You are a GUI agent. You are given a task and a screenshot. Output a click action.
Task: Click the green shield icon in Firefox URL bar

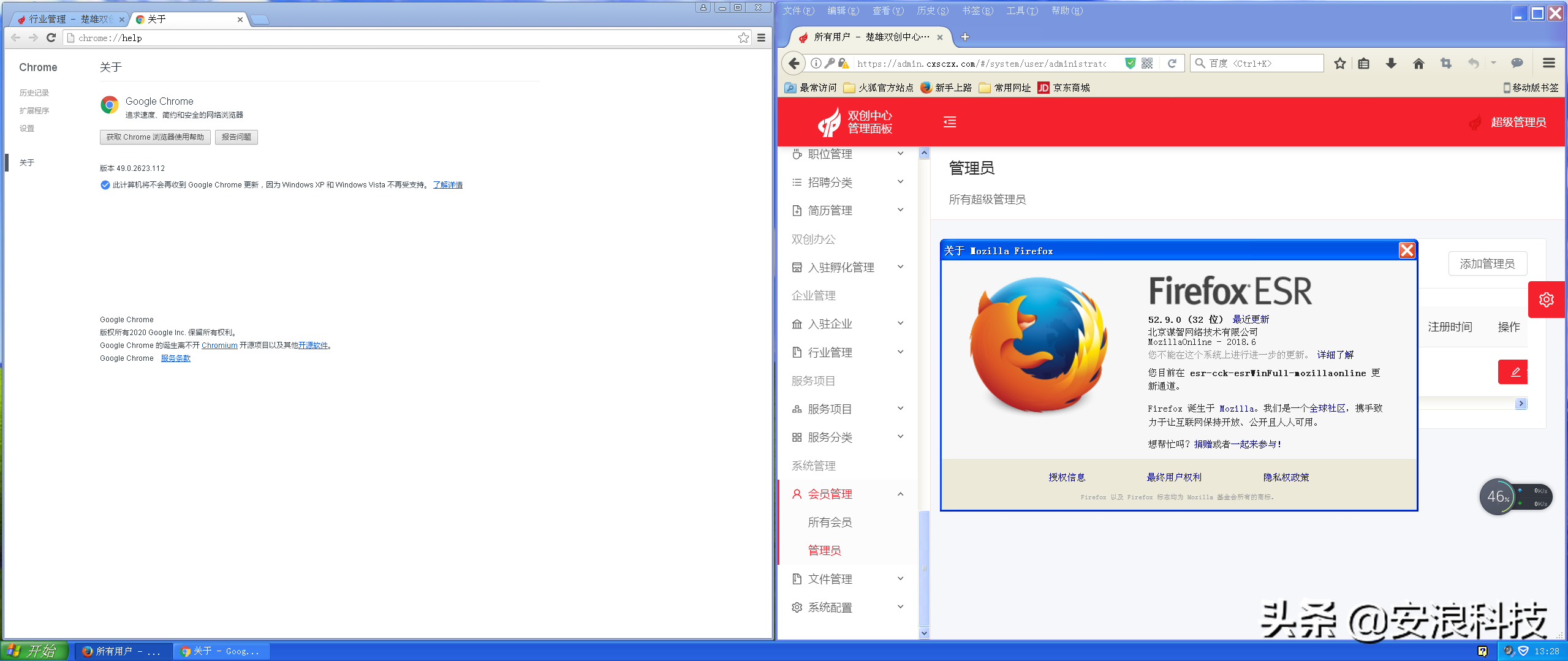pyautogui.click(x=1131, y=63)
